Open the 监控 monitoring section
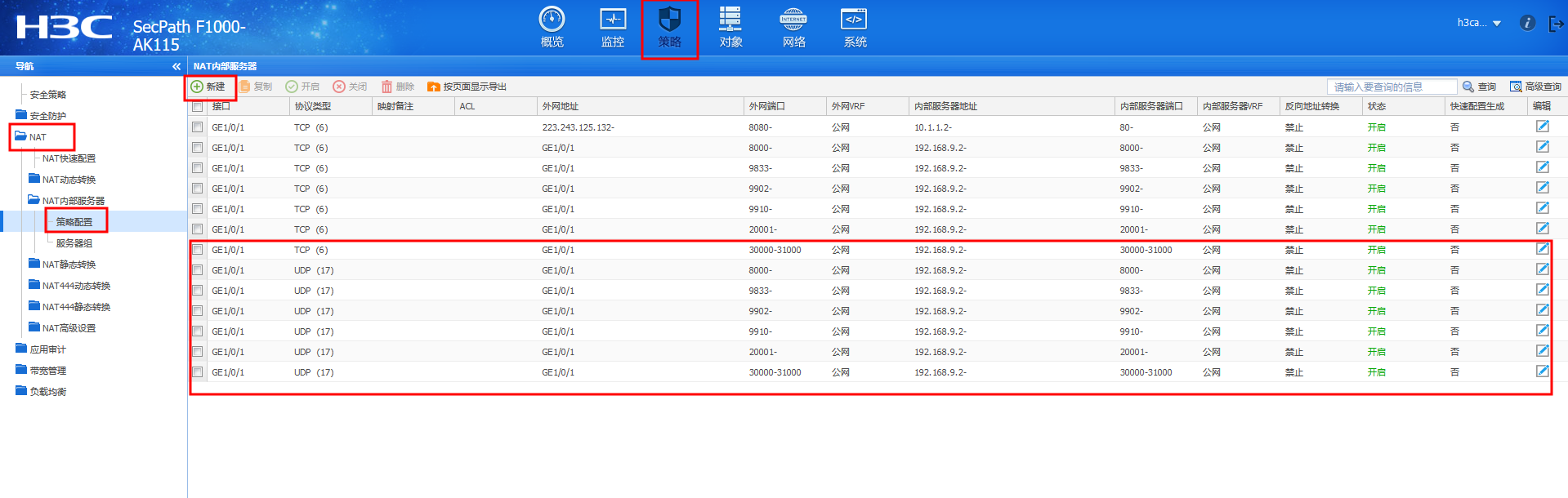 (613, 27)
